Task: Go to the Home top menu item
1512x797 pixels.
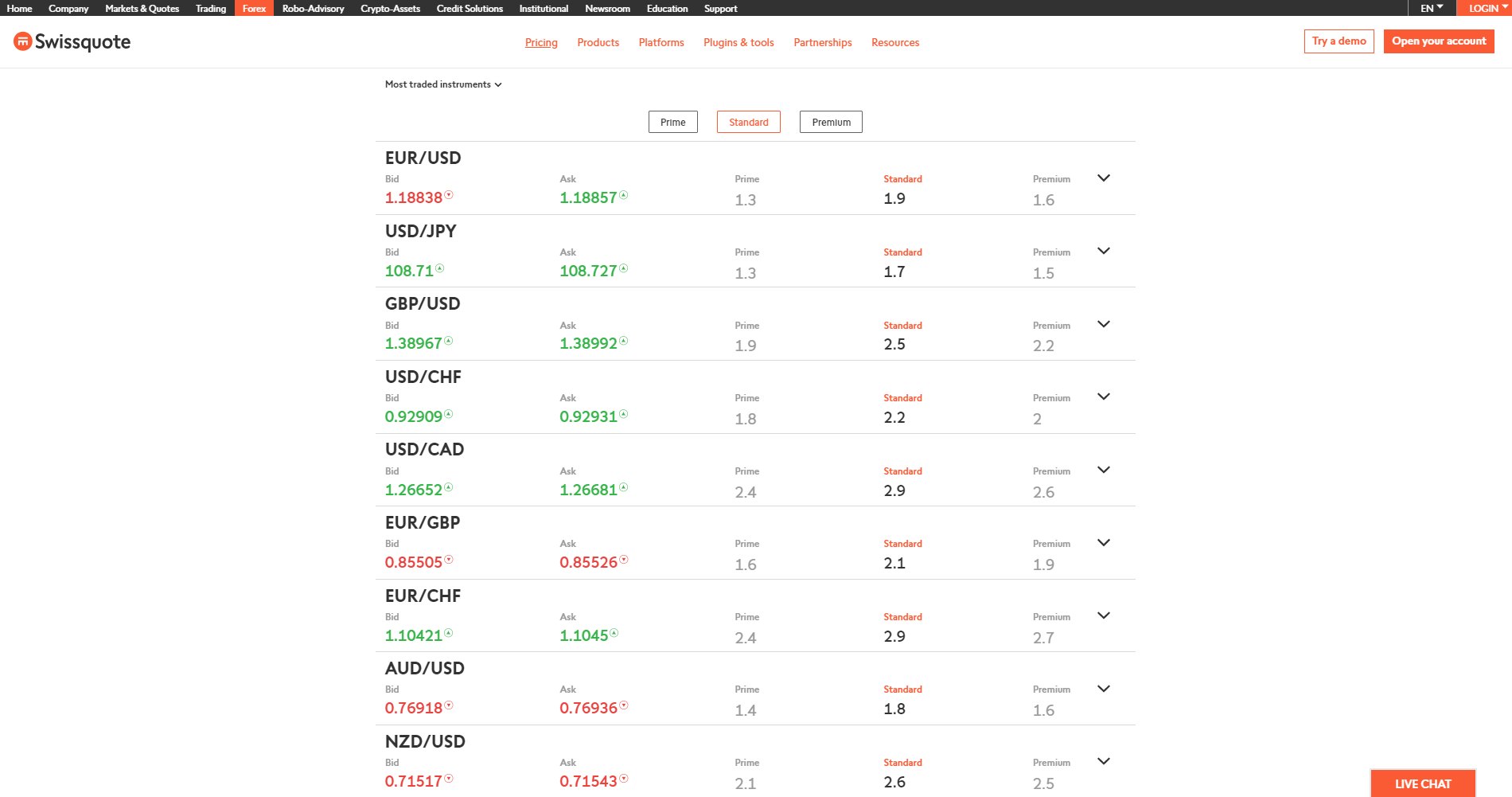Action: 19,8
